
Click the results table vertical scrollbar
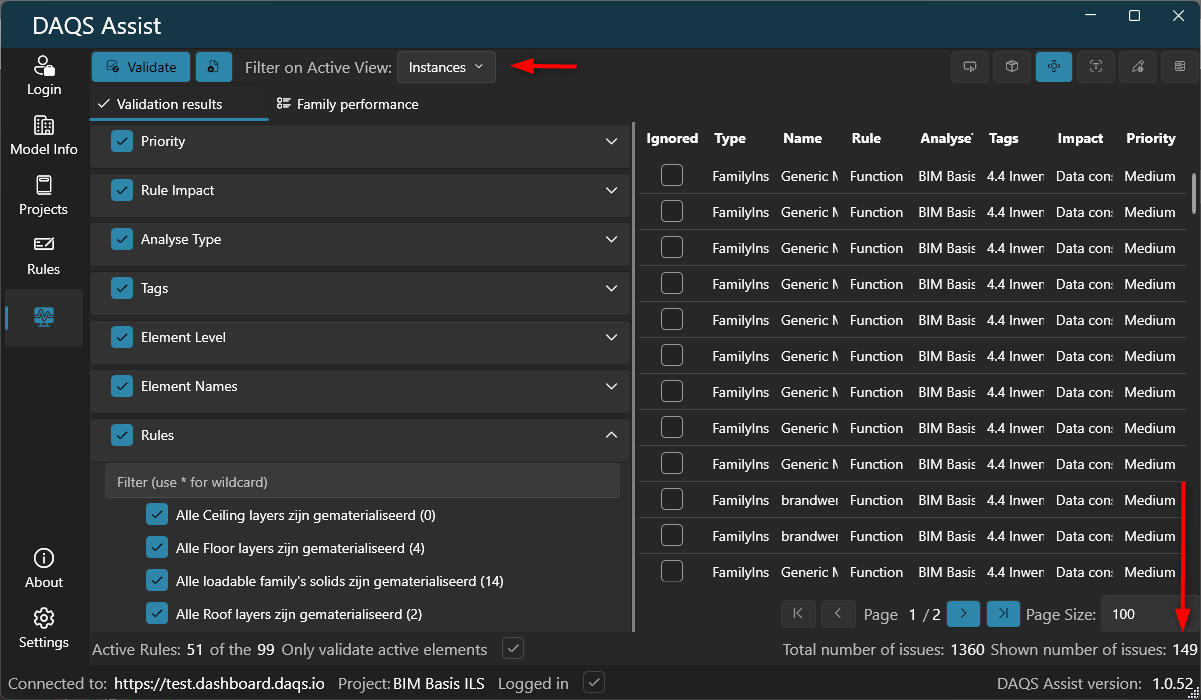click(x=1193, y=192)
